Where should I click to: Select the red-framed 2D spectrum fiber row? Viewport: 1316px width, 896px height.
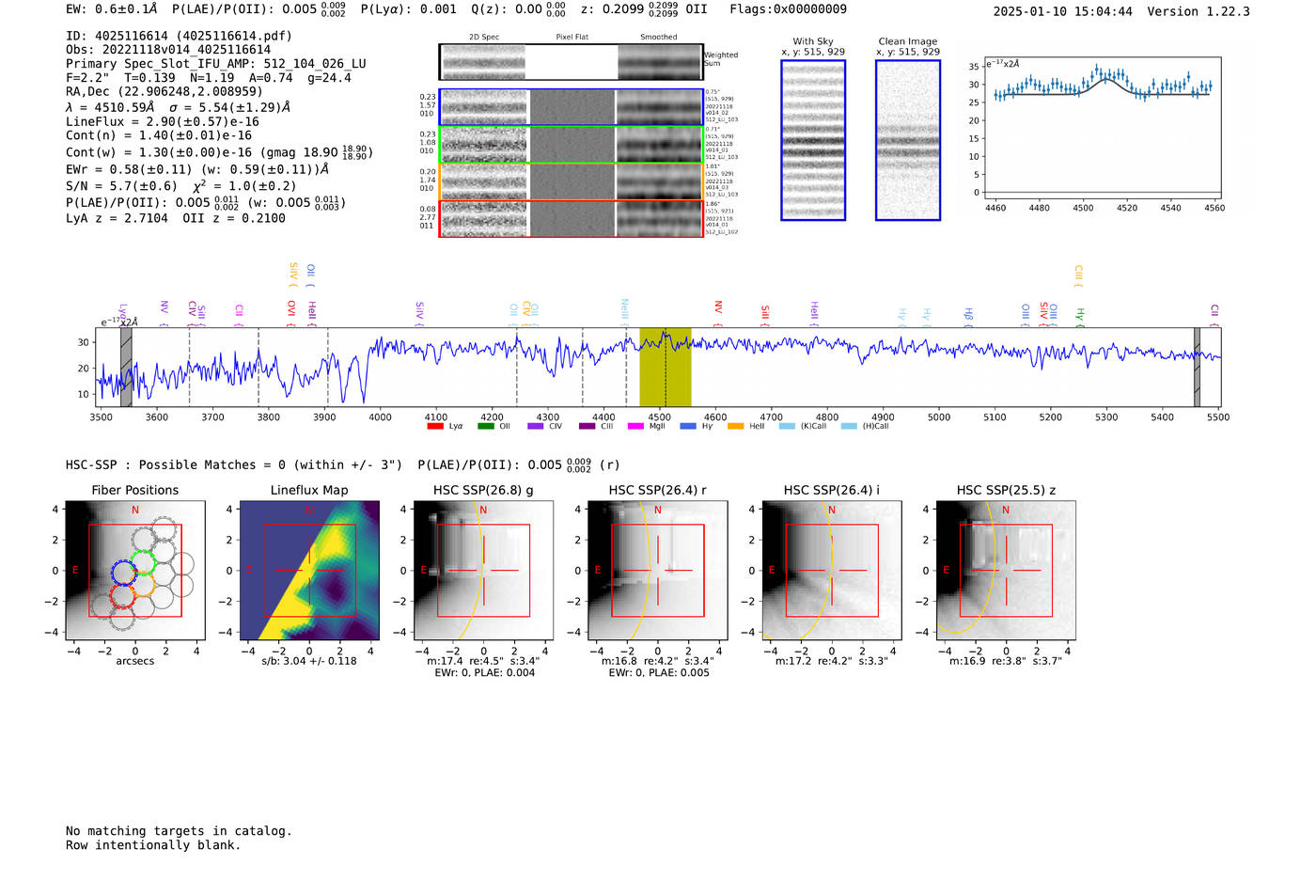pos(571,219)
